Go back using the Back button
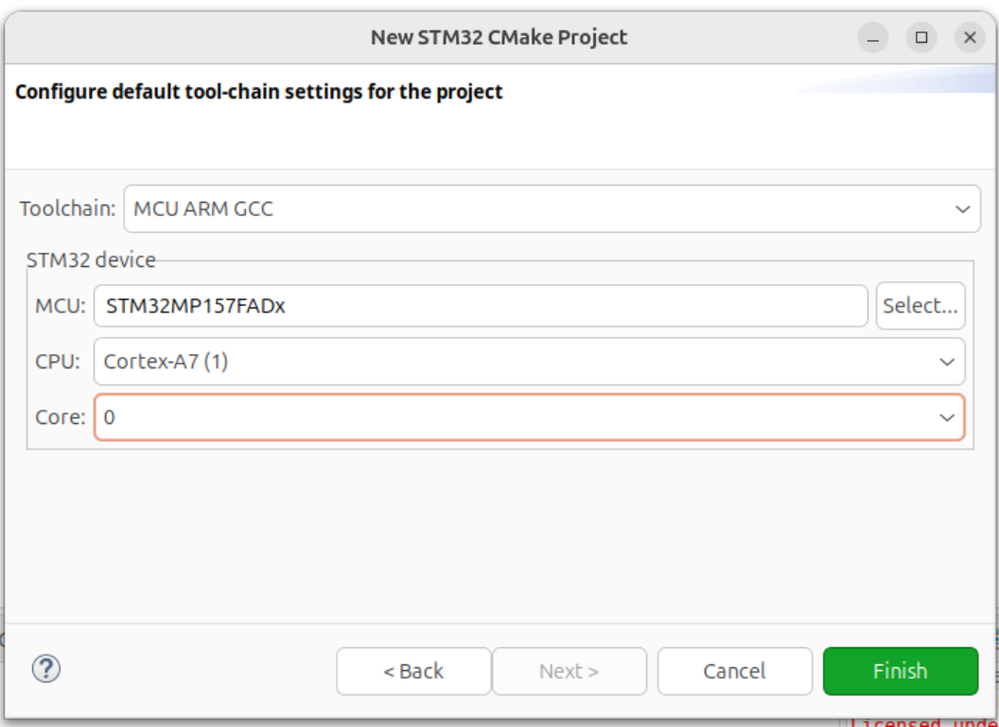This screenshot has height=727, width=999. tap(413, 671)
